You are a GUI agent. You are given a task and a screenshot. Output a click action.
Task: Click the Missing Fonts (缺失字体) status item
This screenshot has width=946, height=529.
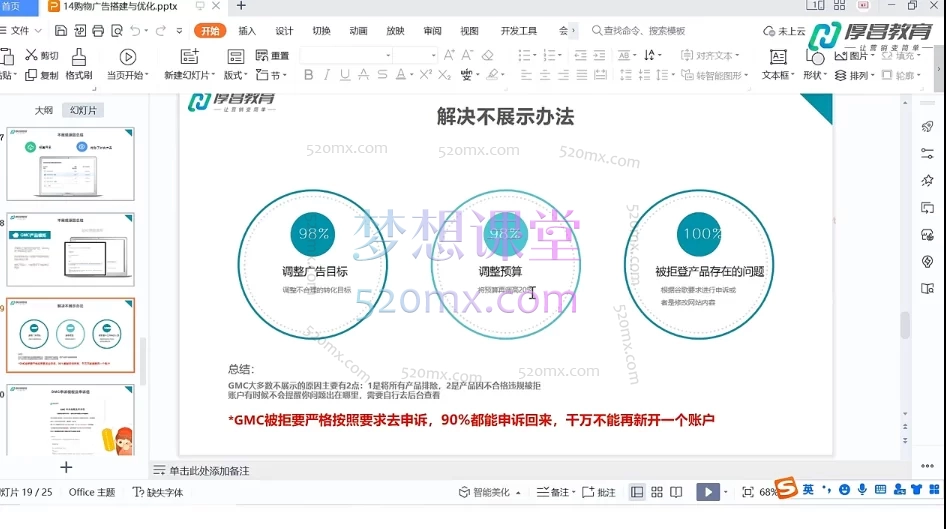pos(158,492)
